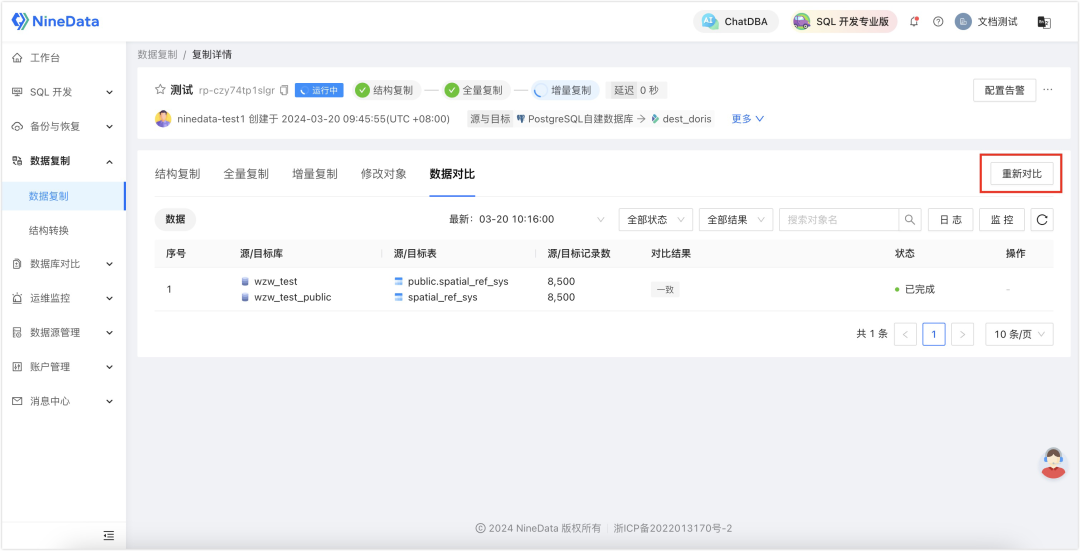Open the ChatDBA assistant
Screen dimensions: 1080x551
[x=736, y=22]
